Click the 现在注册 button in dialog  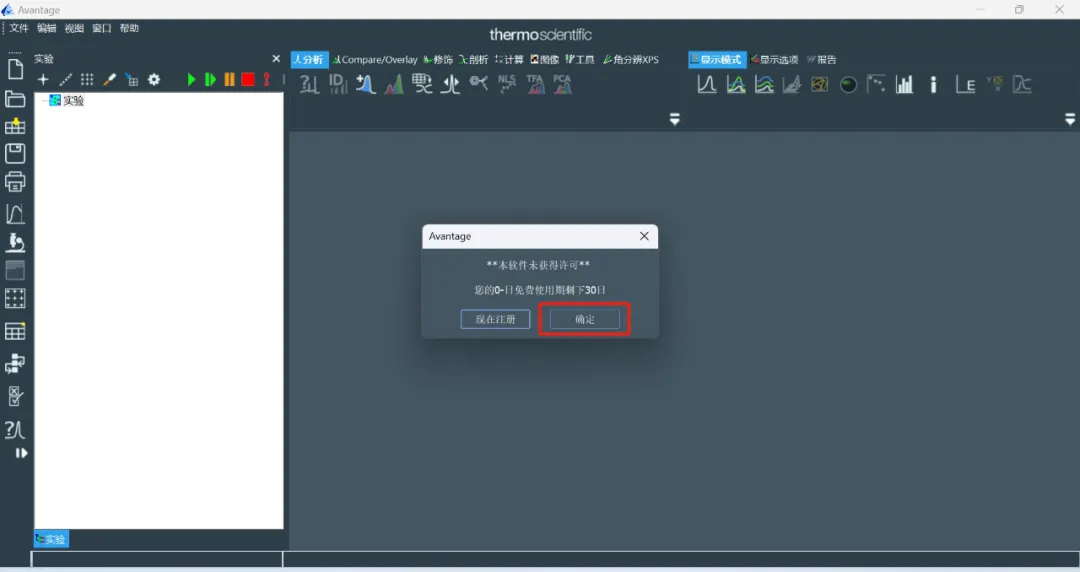point(495,319)
